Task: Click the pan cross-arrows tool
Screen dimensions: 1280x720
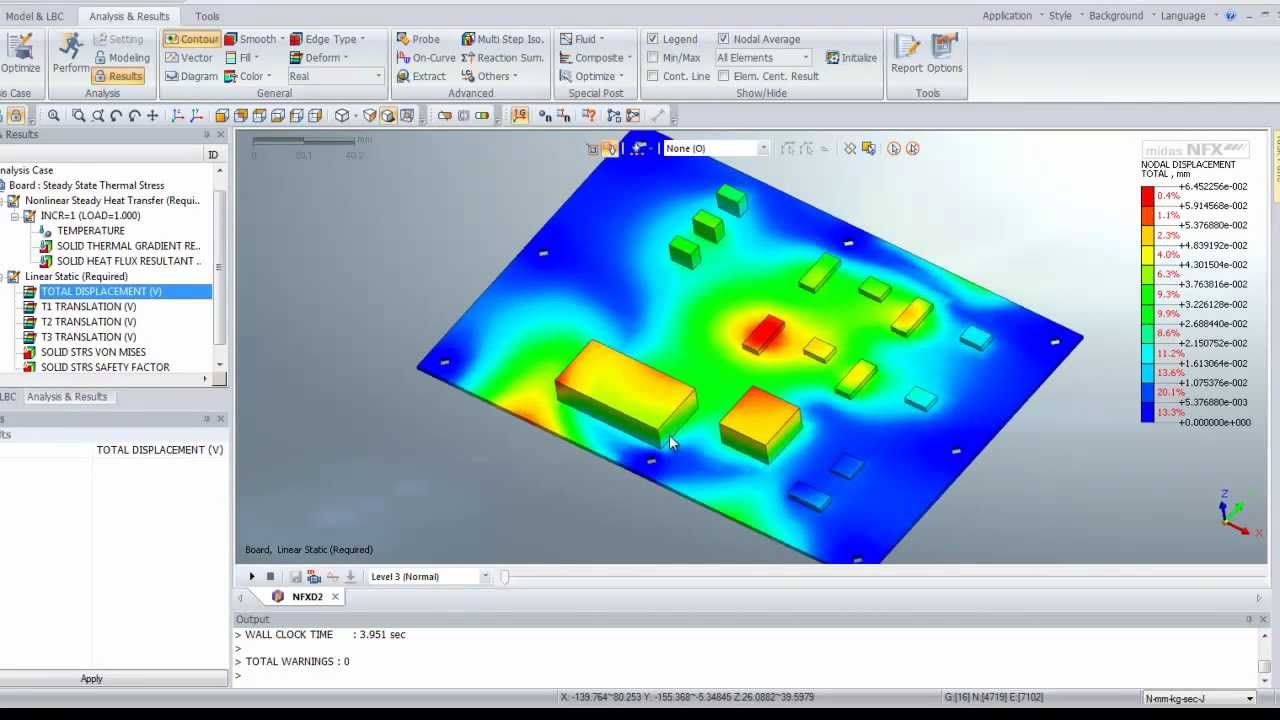Action: click(x=153, y=116)
